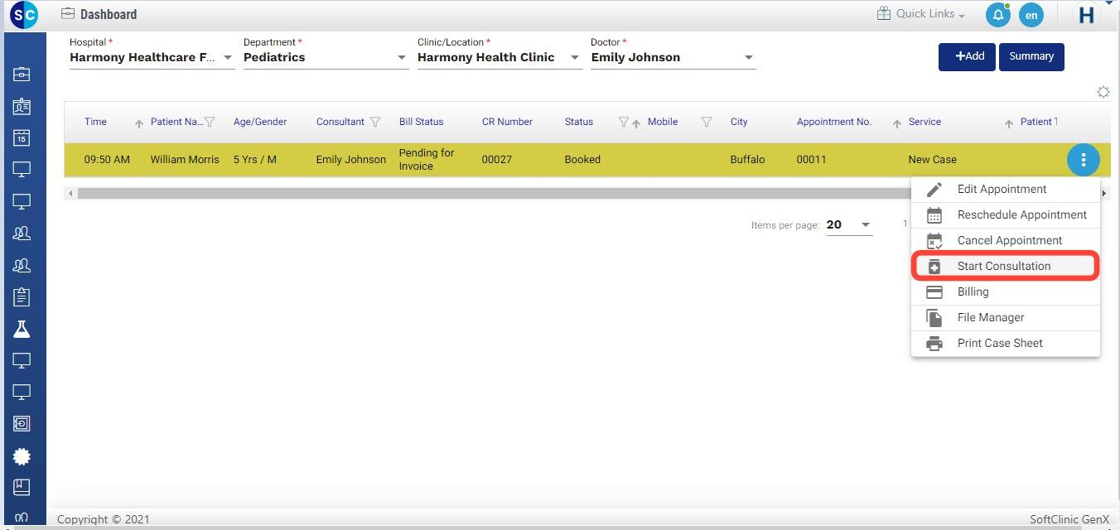Select Start Consultation from the menu
Viewport: 1120px width, 530px height.
click(x=1004, y=266)
